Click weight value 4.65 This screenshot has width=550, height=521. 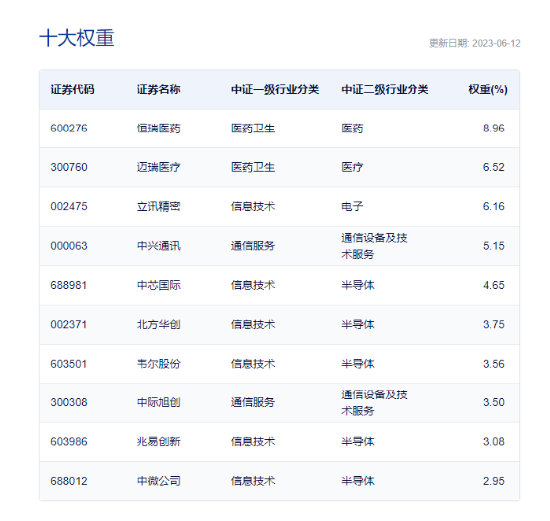click(x=494, y=285)
